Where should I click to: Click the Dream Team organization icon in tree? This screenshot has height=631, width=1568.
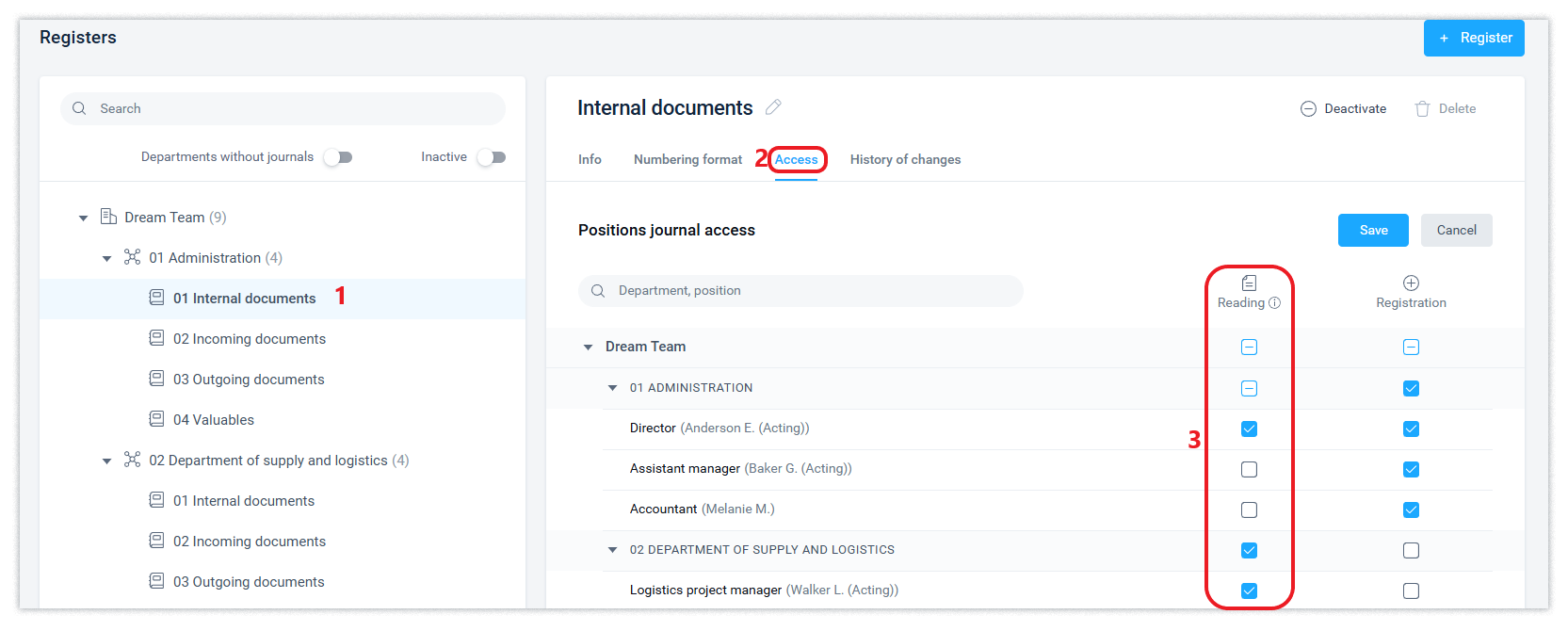tap(108, 217)
